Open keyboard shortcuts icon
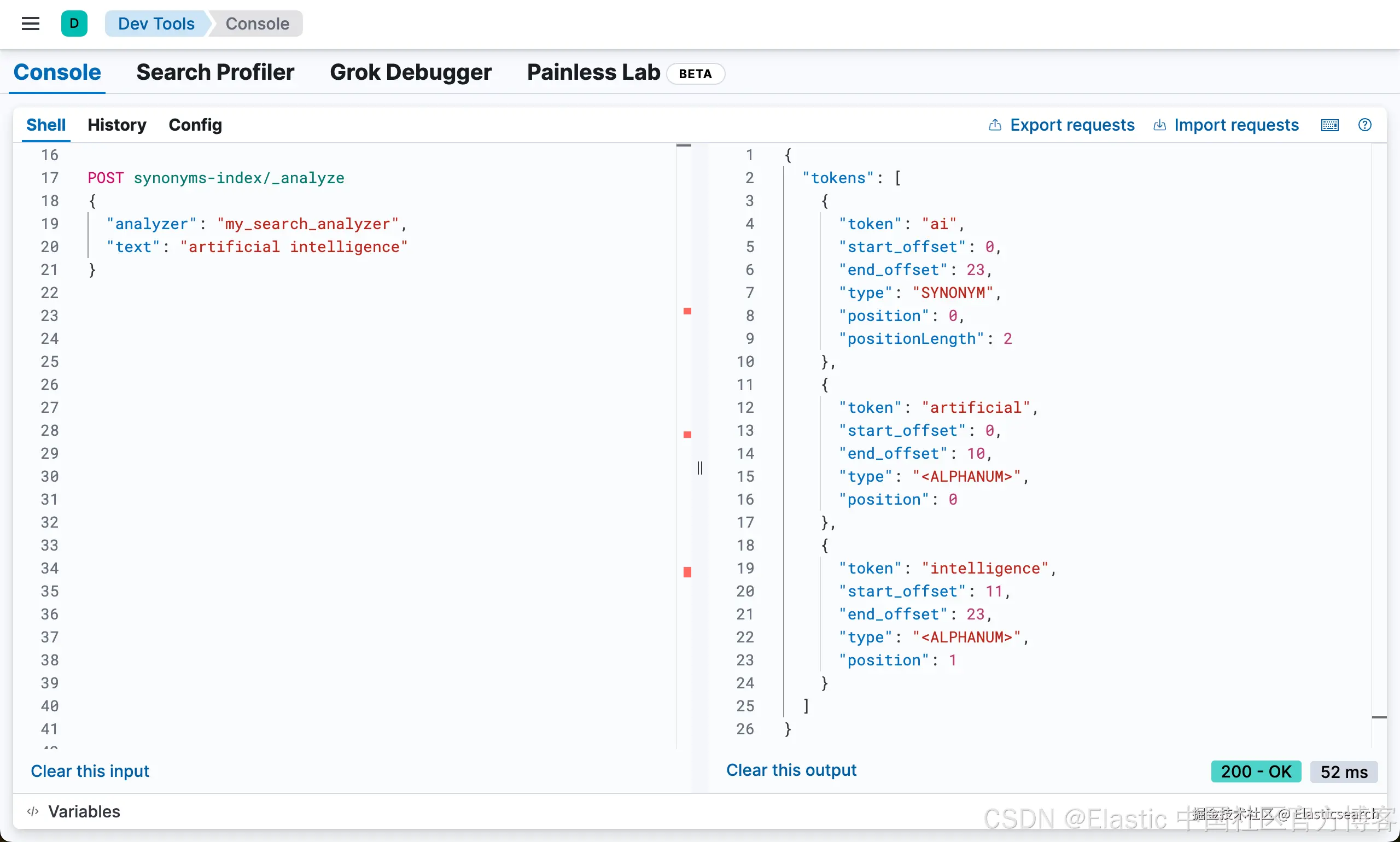This screenshot has width=1400, height=842. pos(1329,125)
